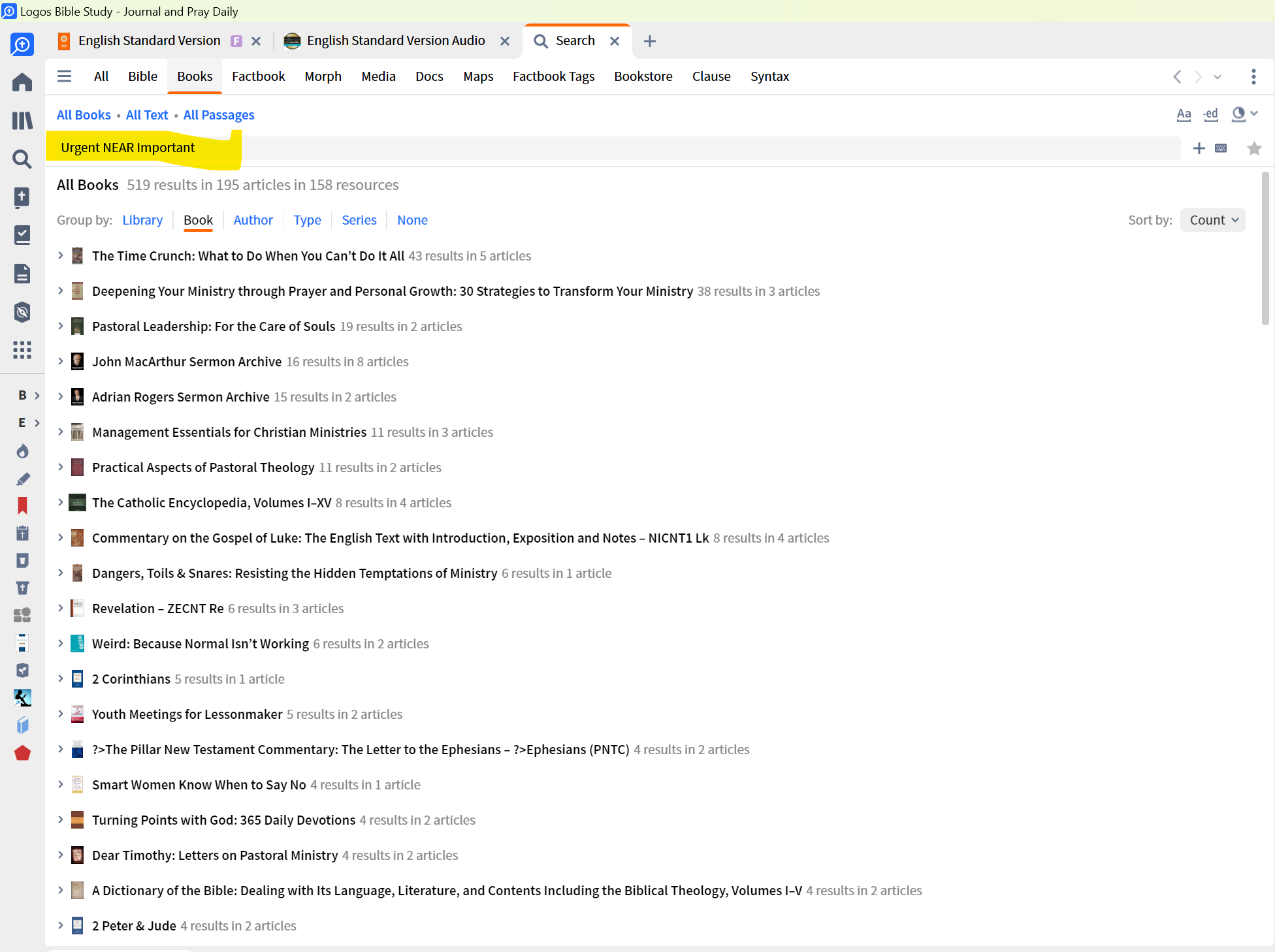The height and width of the screenshot is (952, 1275).
Task: Switch to the Bible search tab
Action: pos(142,76)
